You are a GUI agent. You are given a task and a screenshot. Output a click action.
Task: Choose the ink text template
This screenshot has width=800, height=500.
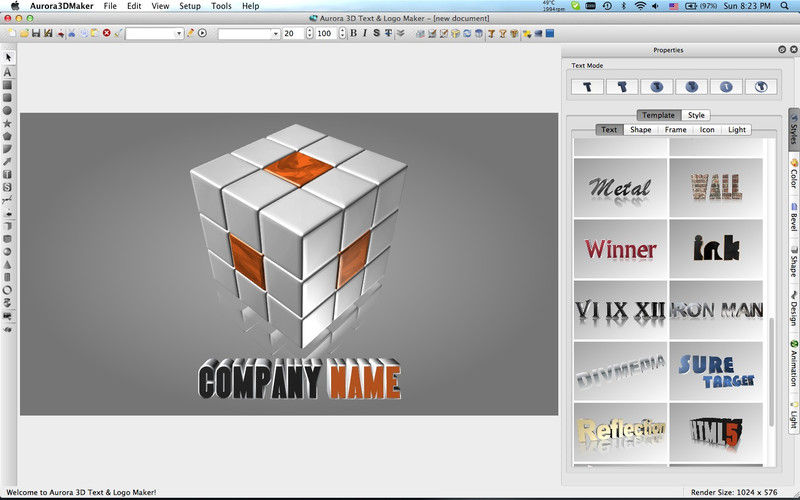click(716, 249)
